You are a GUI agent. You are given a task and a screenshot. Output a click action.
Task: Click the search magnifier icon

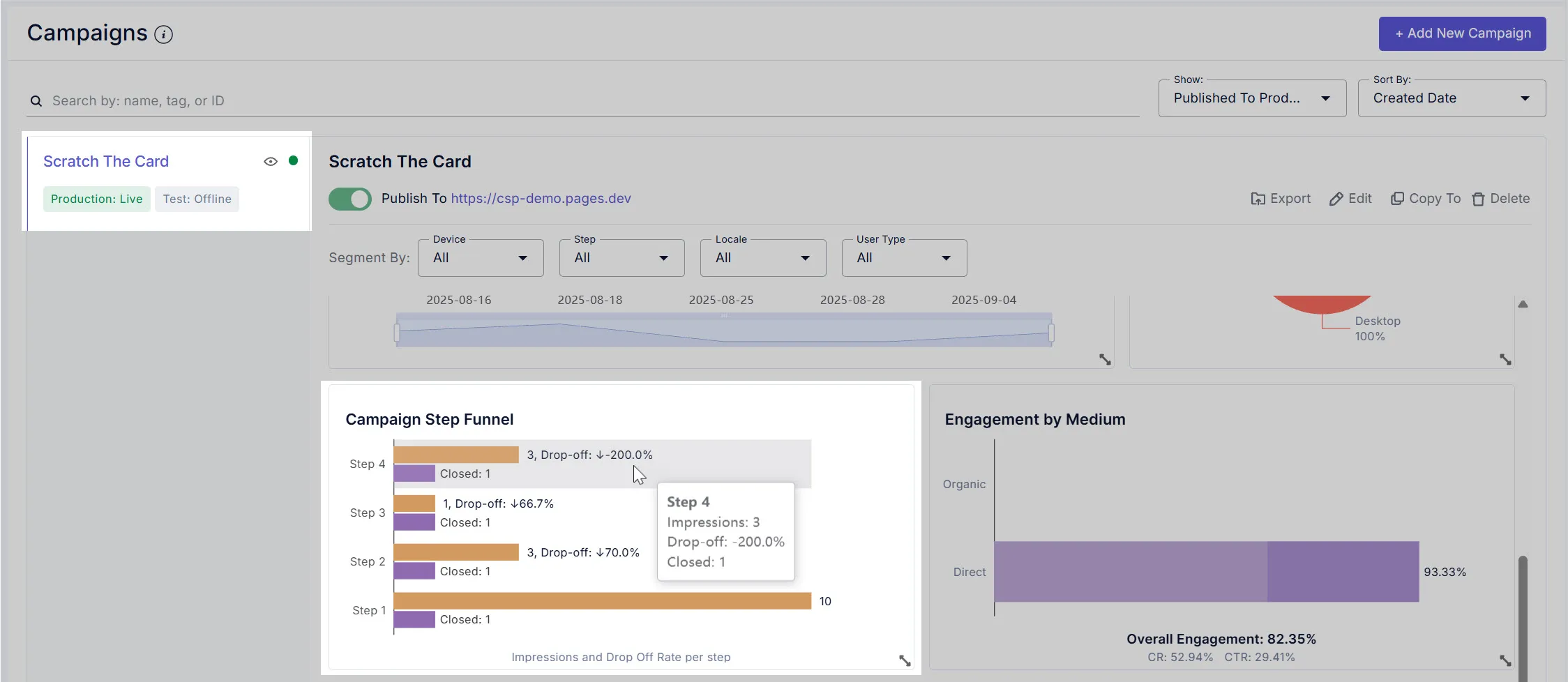click(36, 101)
